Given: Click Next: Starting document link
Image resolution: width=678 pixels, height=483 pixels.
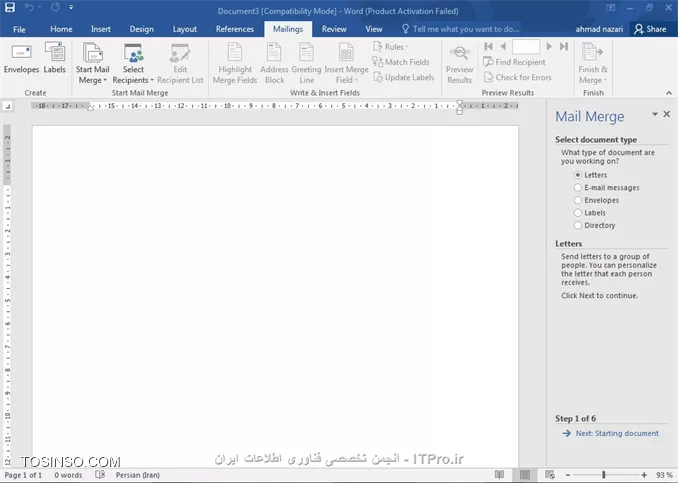Looking at the screenshot, I should click(x=611, y=433).
